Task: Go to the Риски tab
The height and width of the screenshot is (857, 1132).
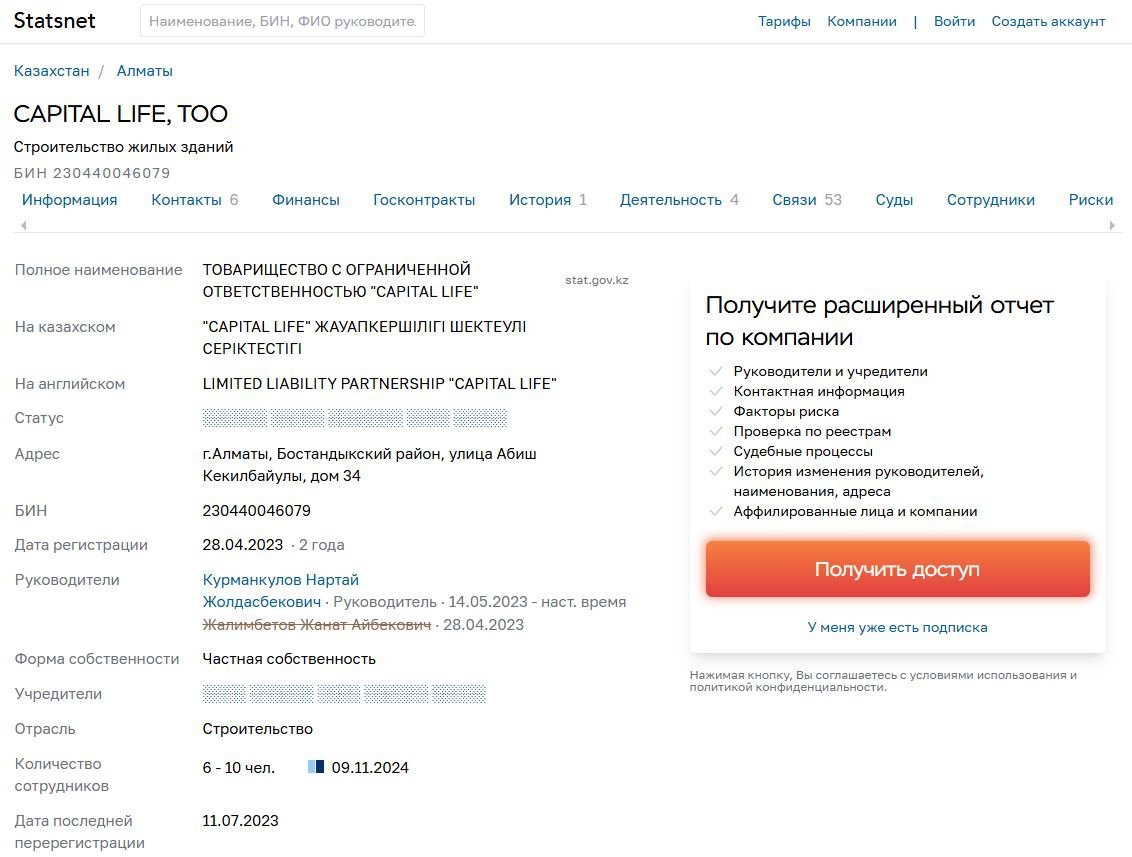Action: [1090, 200]
